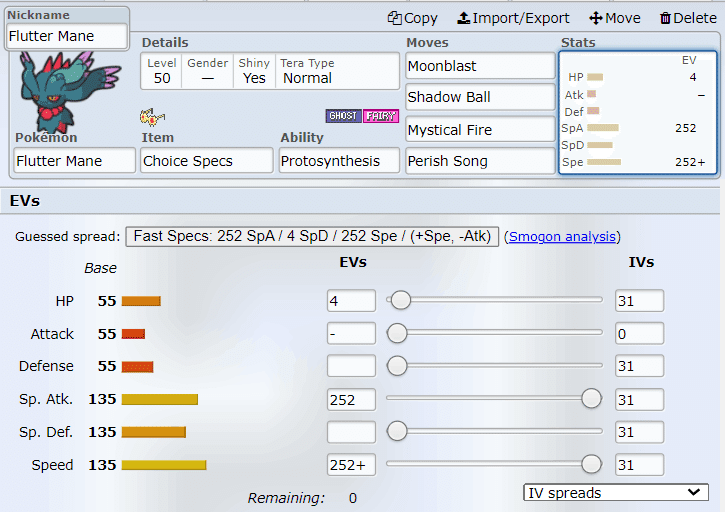Click the Defense IV input field
The width and height of the screenshot is (725, 512).
pos(639,366)
